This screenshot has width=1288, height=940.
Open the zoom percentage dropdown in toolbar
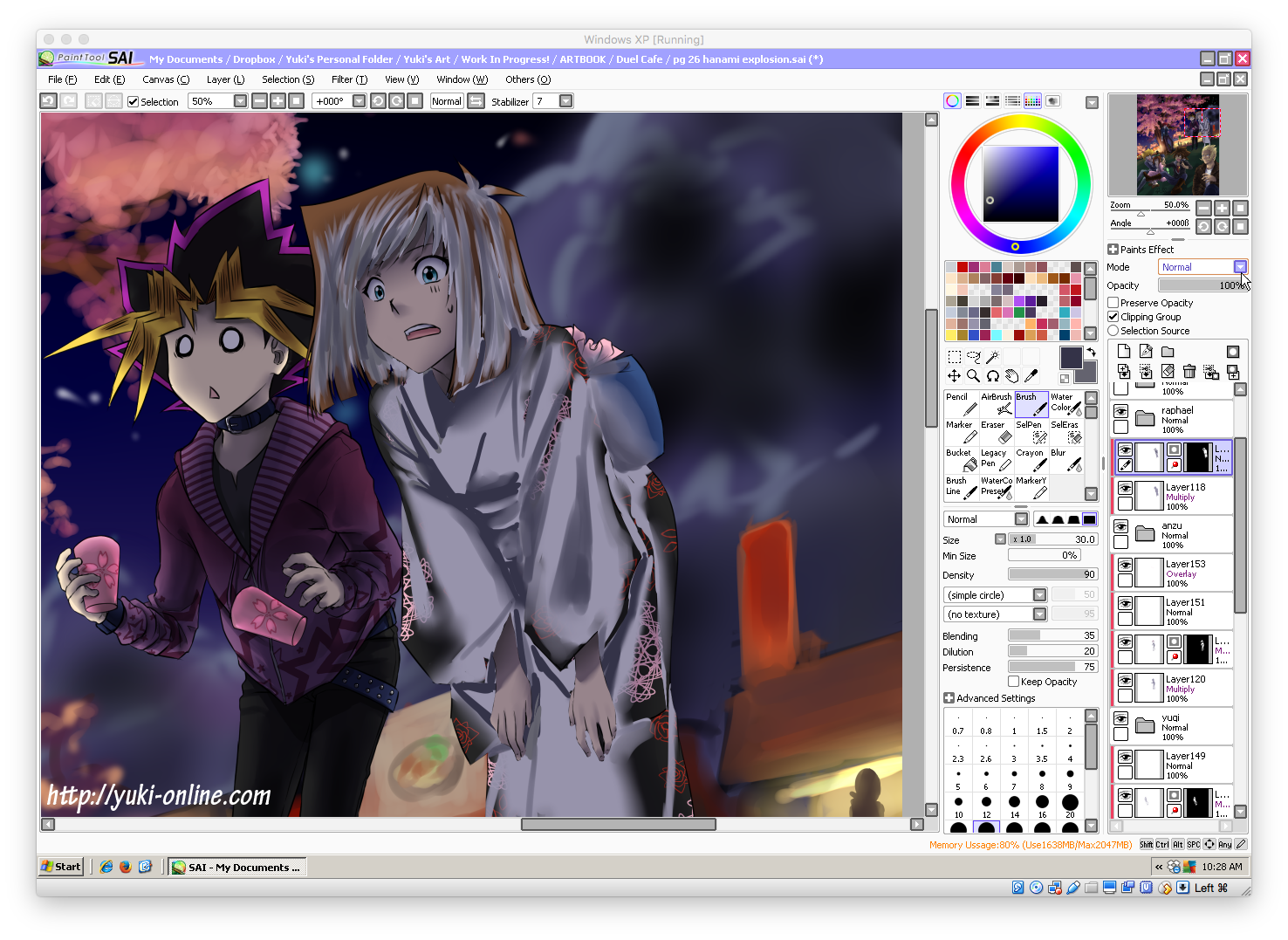(x=240, y=101)
